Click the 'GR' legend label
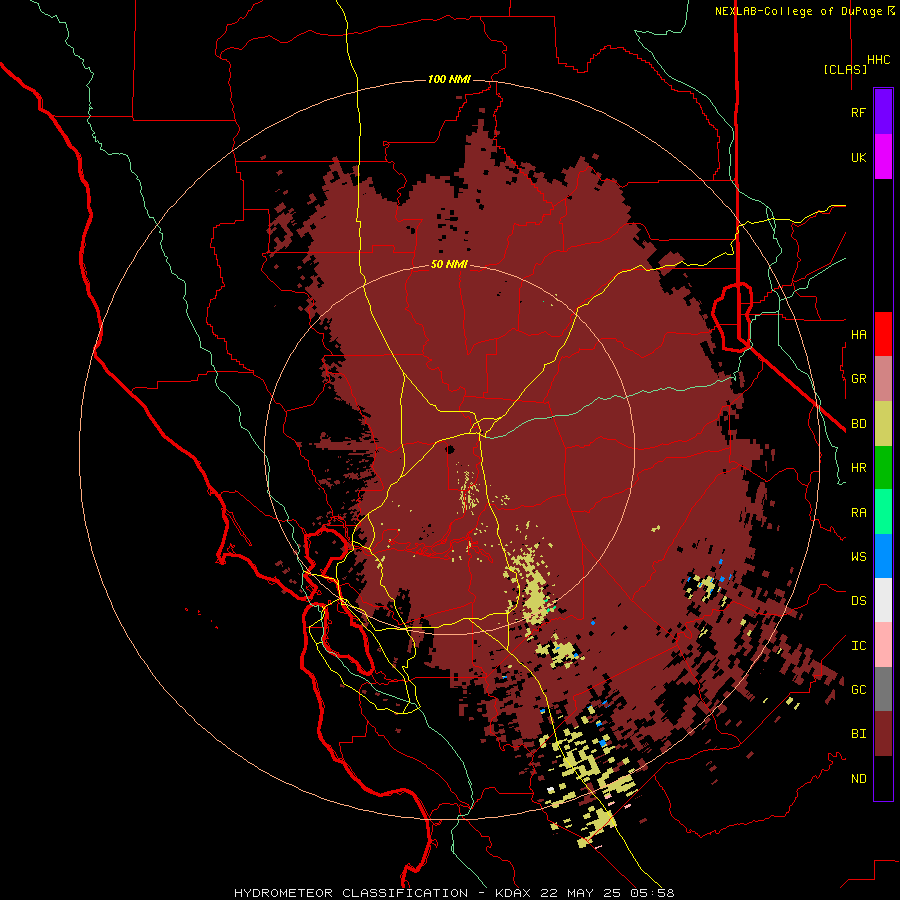The height and width of the screenshot is (900, 900). click(858, 379)
